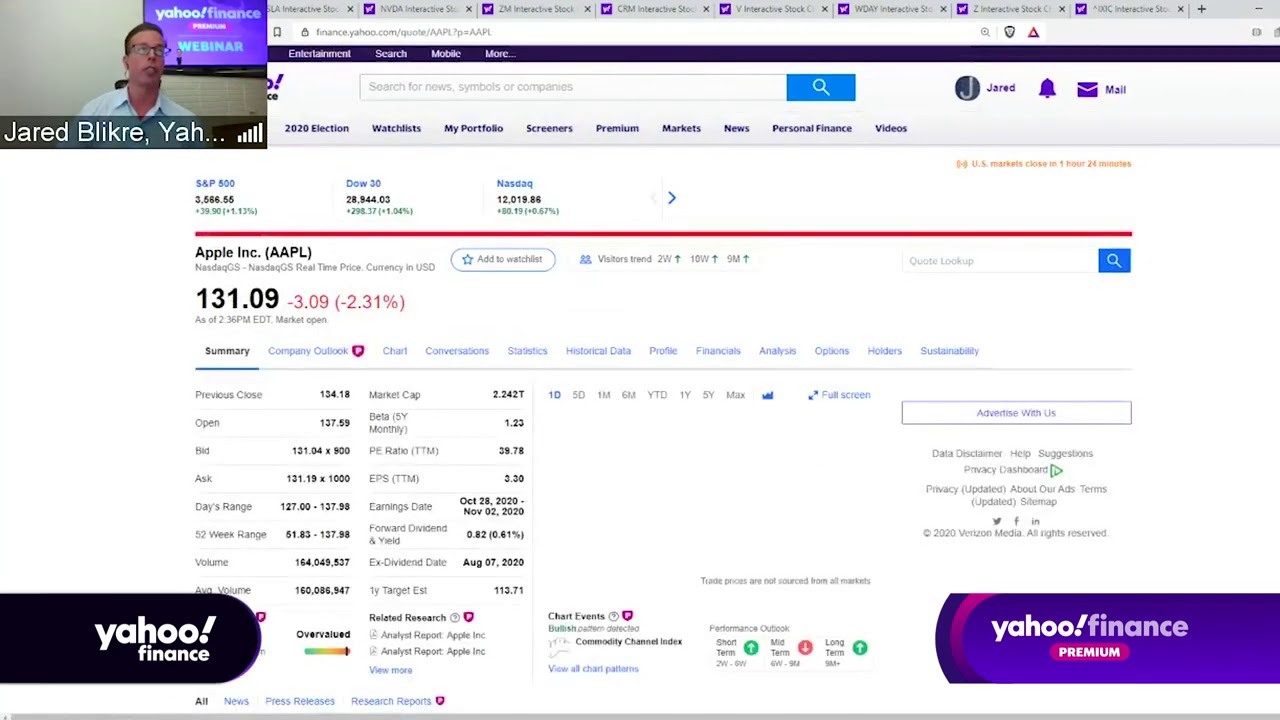Image resolution: width=1280 pixels, height=720 pixels.
Task: Click the main search input field
Action: (x=573, y=87)
